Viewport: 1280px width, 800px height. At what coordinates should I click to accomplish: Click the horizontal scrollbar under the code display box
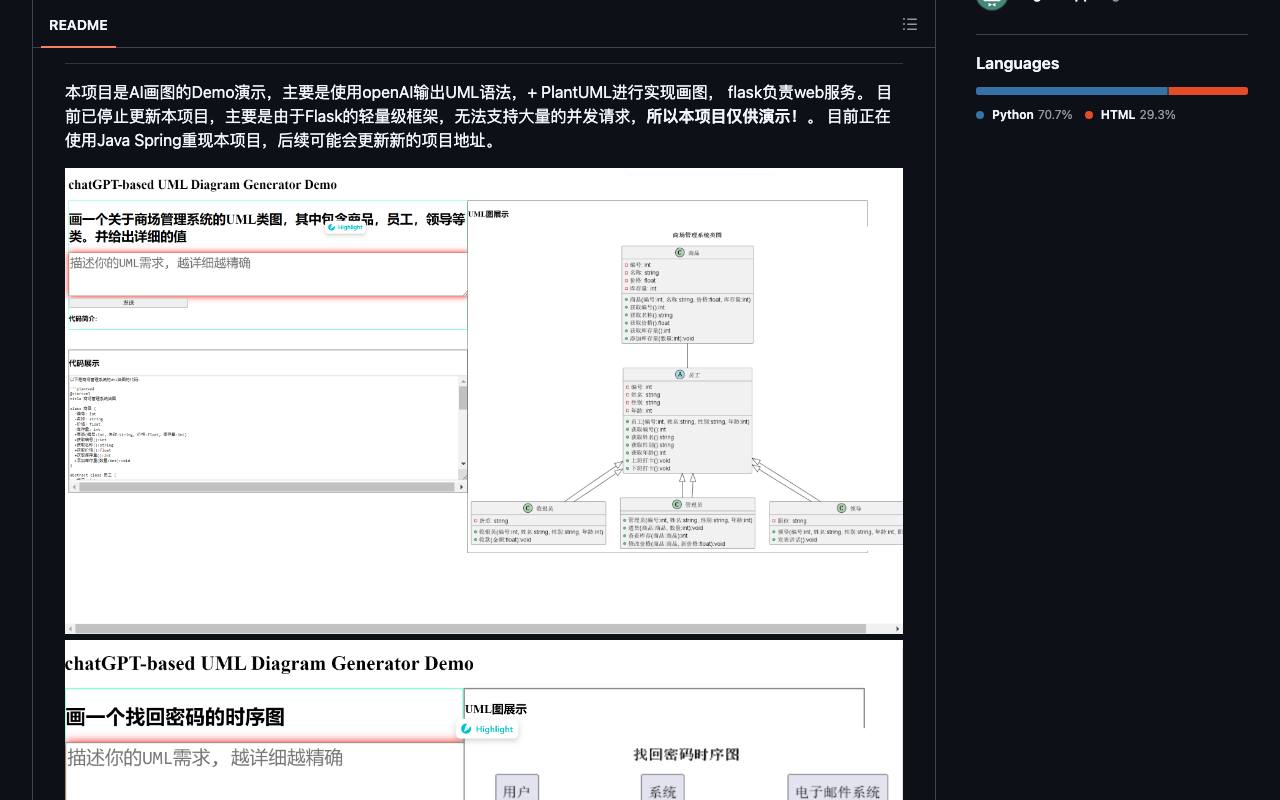coord(265,487)
